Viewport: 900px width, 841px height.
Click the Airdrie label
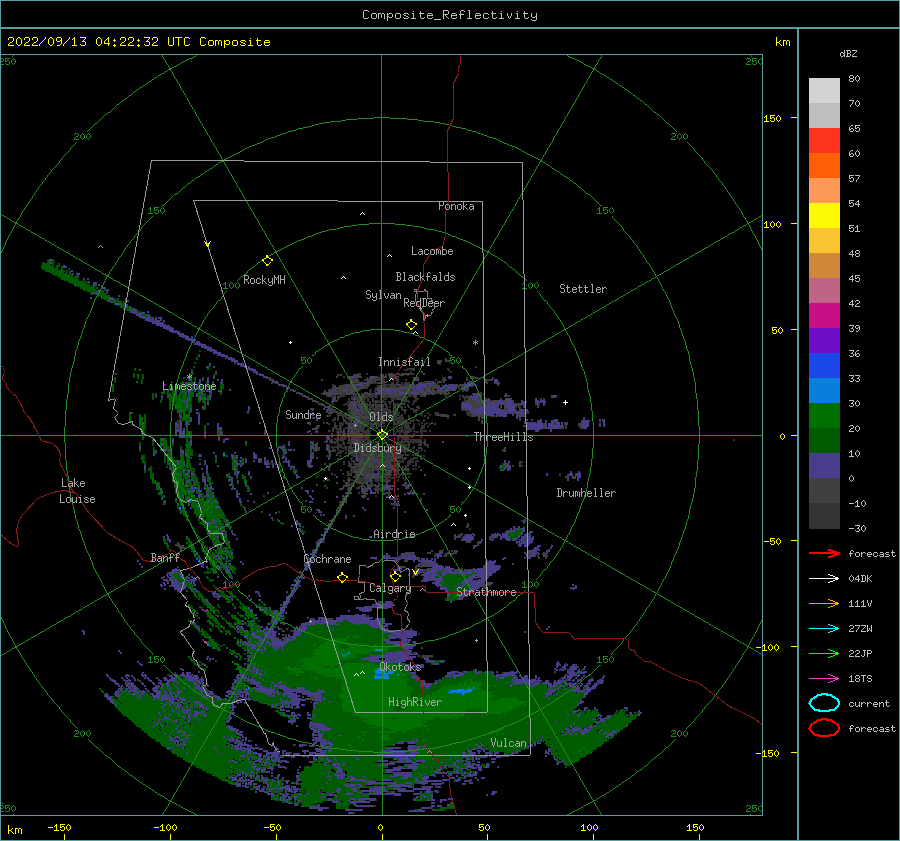tap(394, 534)
